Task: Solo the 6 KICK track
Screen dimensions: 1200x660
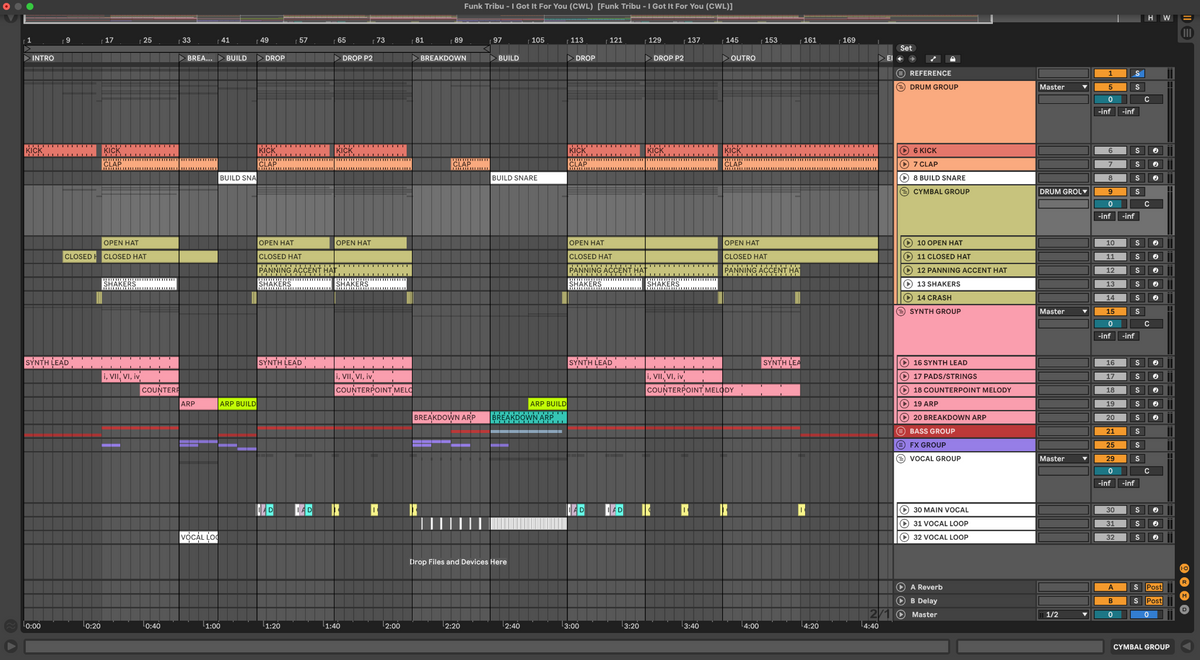Action: tap(1136, 150)
